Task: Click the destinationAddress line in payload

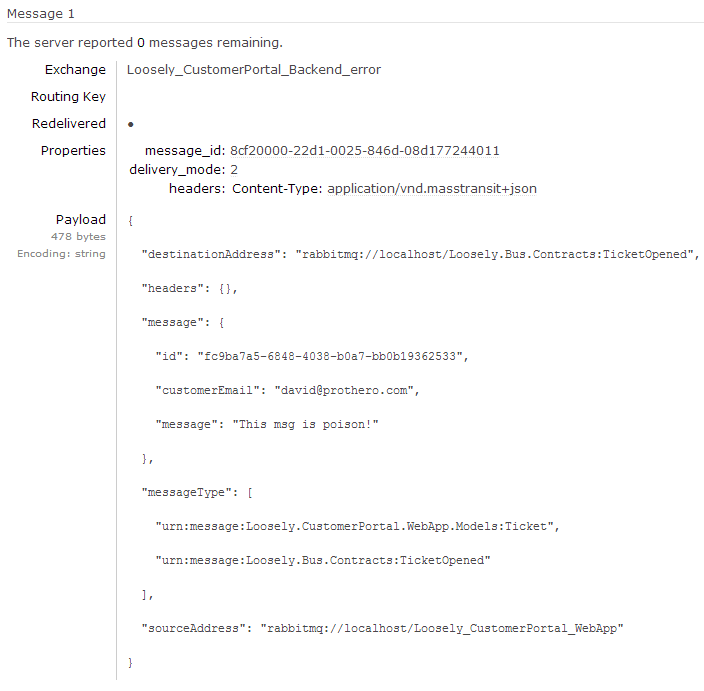Action: click(420, 255)
